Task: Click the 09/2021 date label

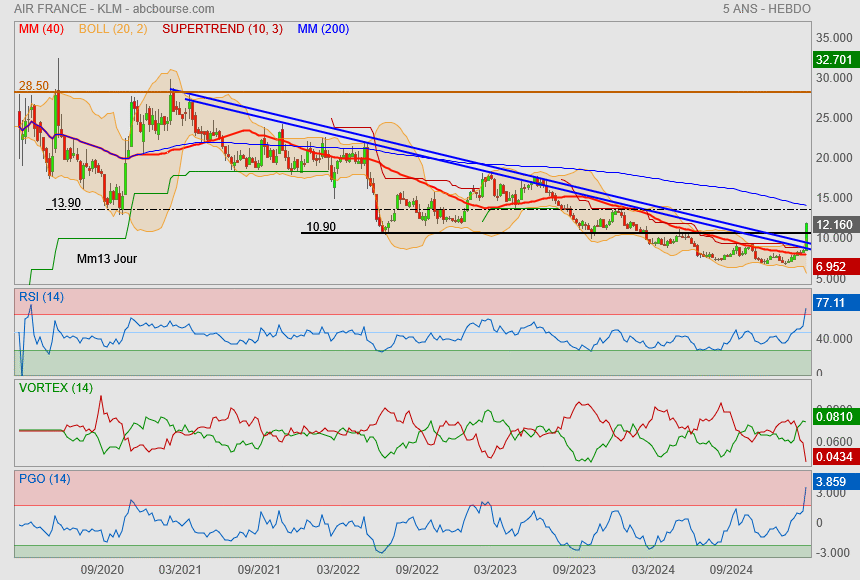Action: [259, 570]
